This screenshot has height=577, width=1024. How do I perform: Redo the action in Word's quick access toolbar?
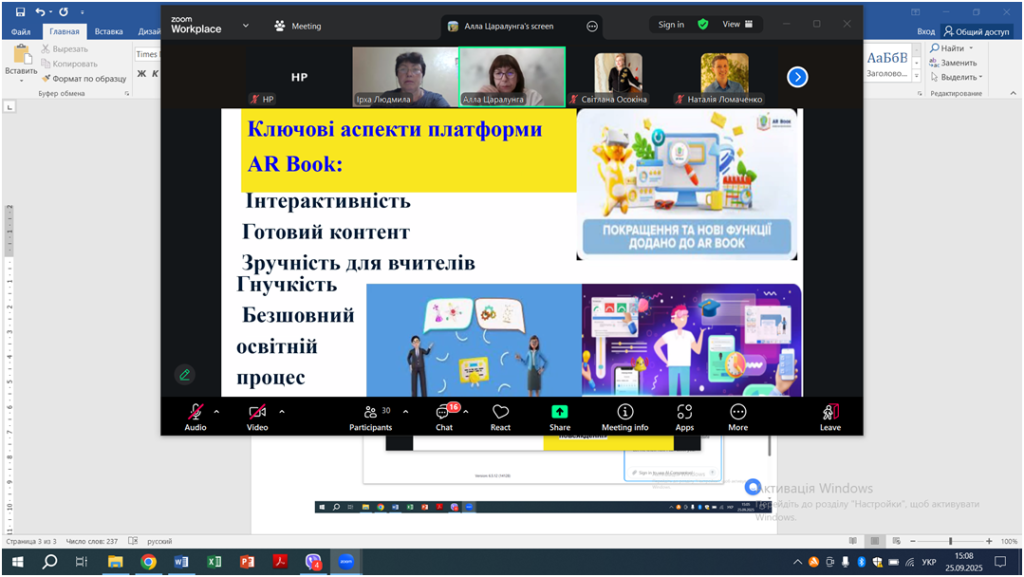pyautogui.click(x=63, y=12)
